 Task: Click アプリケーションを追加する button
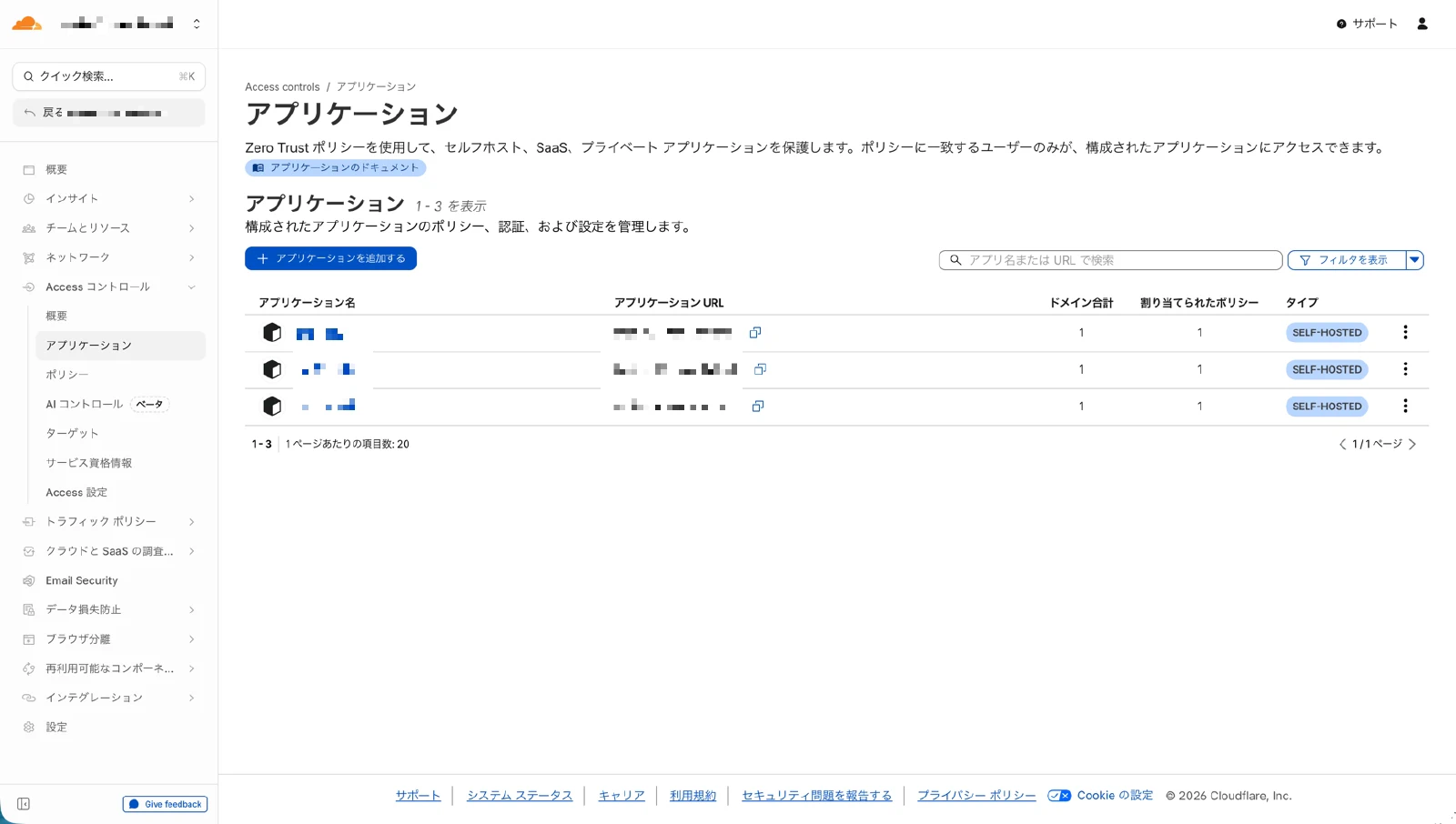point(330,258)
